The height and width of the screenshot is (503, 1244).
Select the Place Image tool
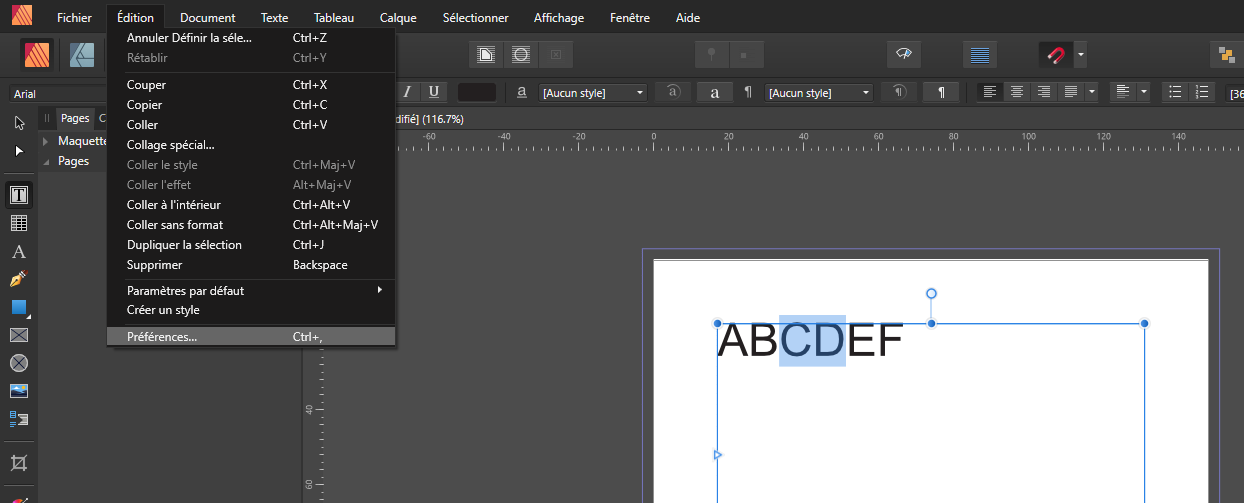19,390
